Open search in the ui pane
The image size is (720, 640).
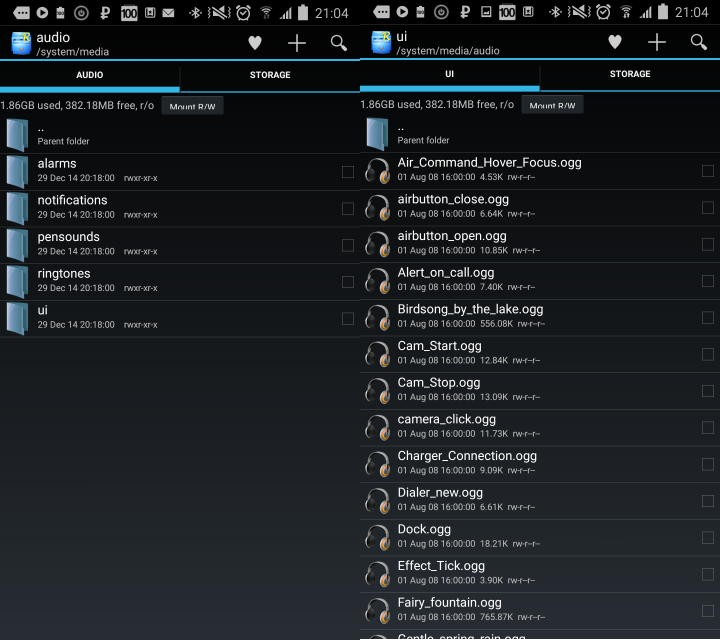[698, 42]
